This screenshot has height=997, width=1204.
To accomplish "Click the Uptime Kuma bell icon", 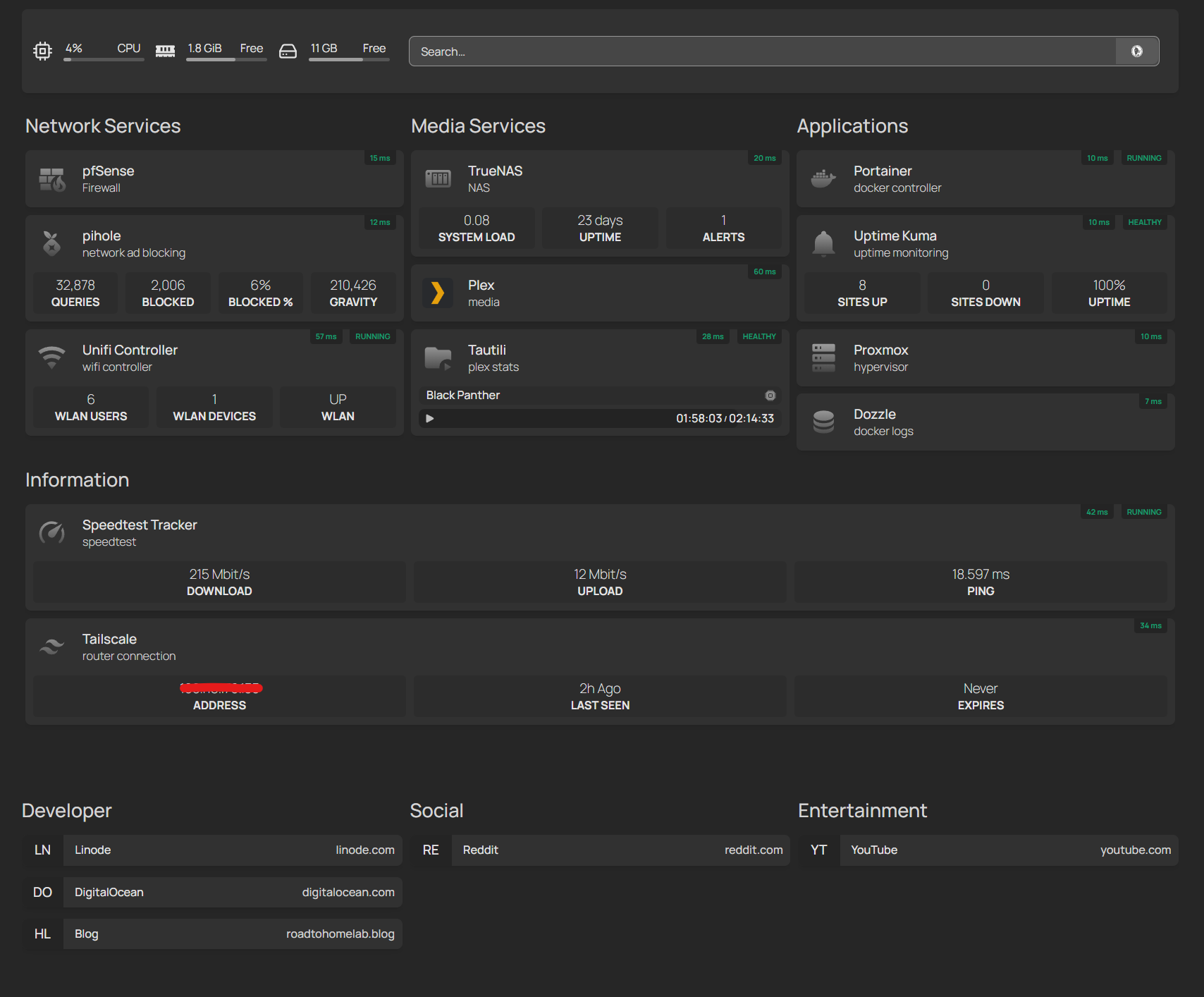I will tap(823, 244).
